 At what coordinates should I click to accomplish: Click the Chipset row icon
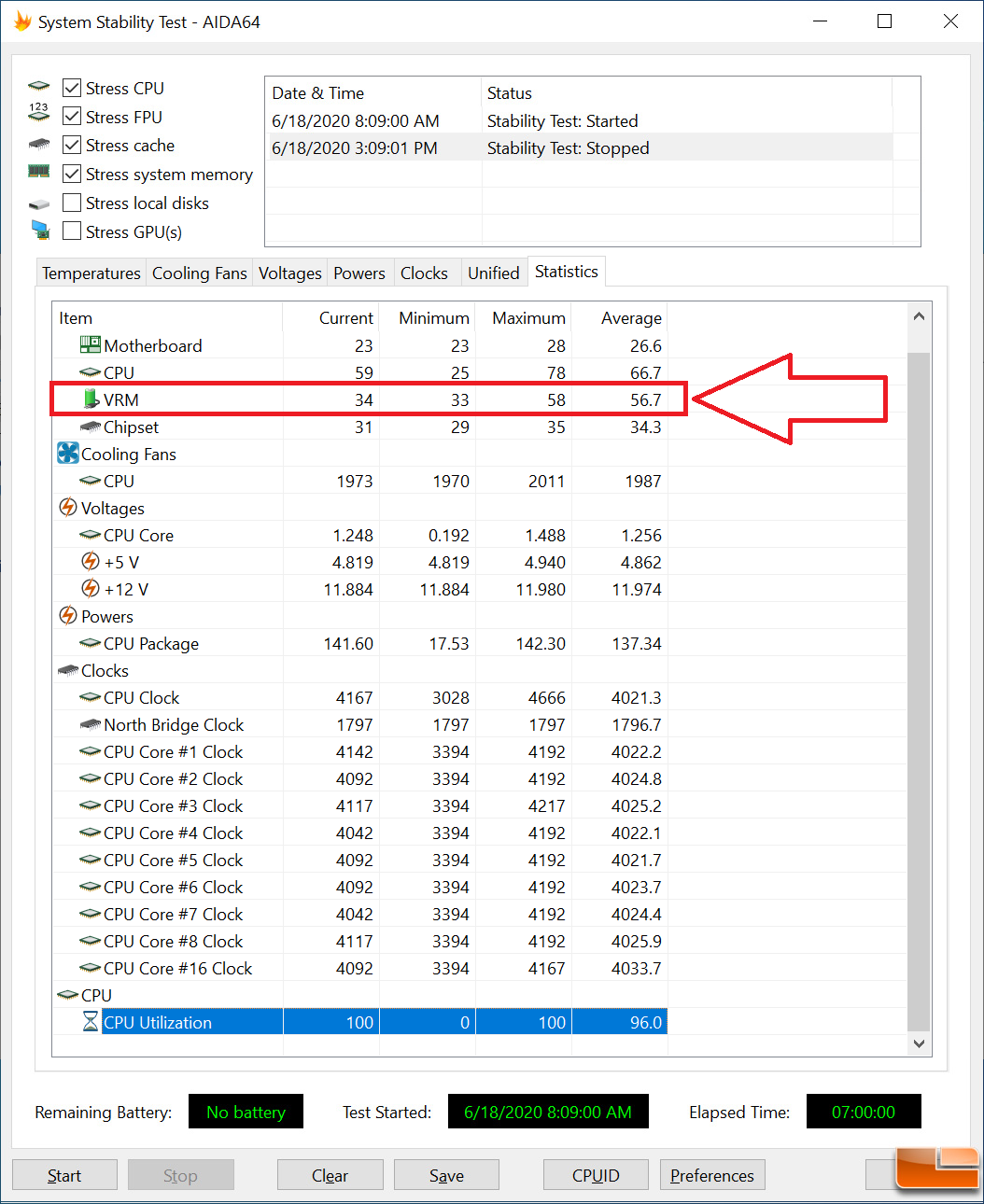coord(91,427)
